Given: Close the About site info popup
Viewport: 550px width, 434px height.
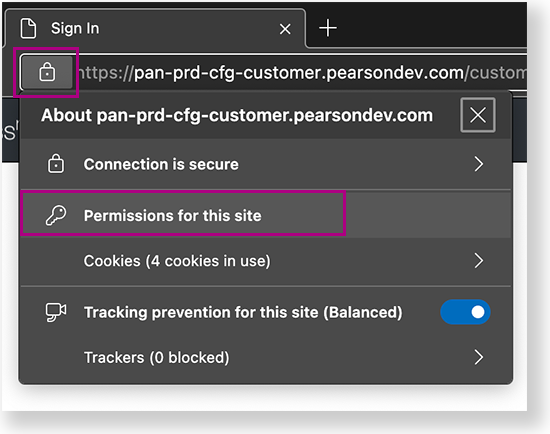Looking at the screenshot, I should point(478,115).
